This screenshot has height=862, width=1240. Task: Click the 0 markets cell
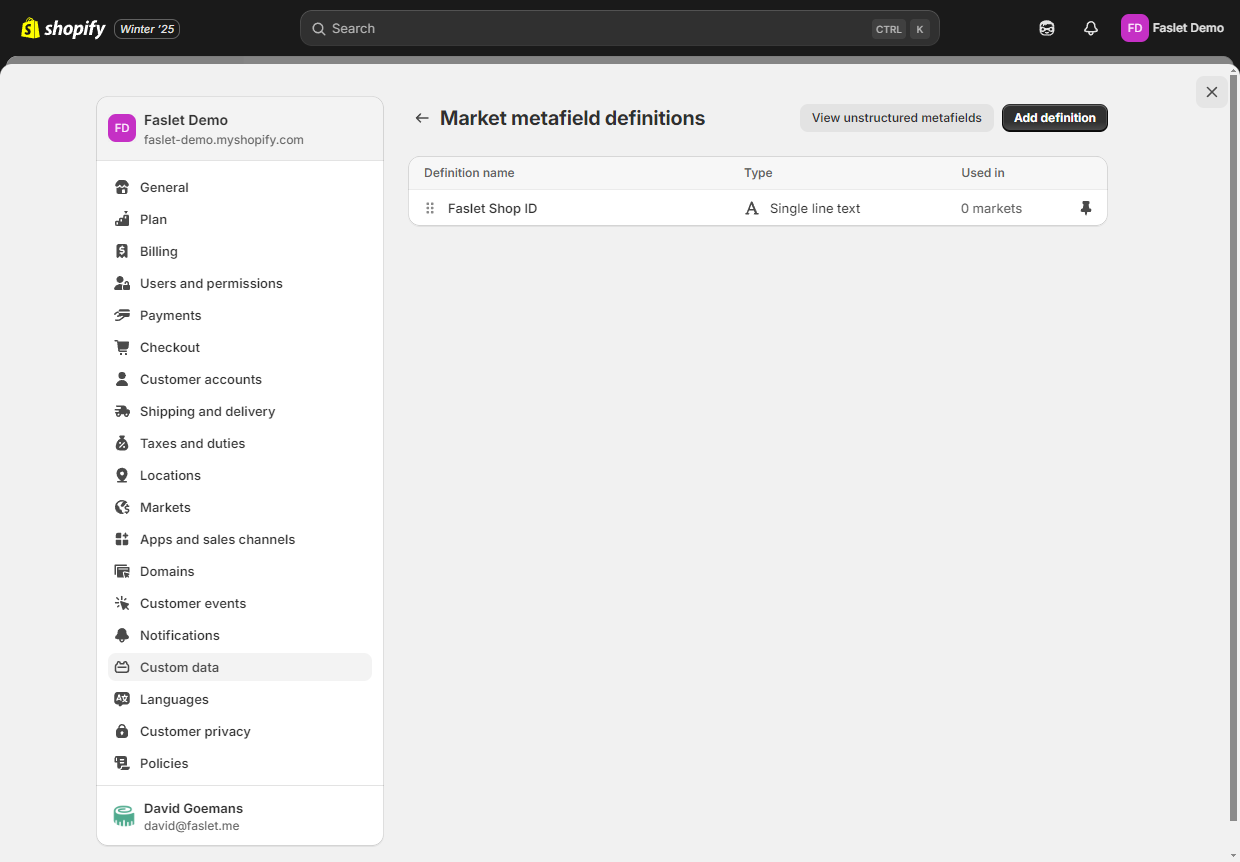tap(991, 208)
